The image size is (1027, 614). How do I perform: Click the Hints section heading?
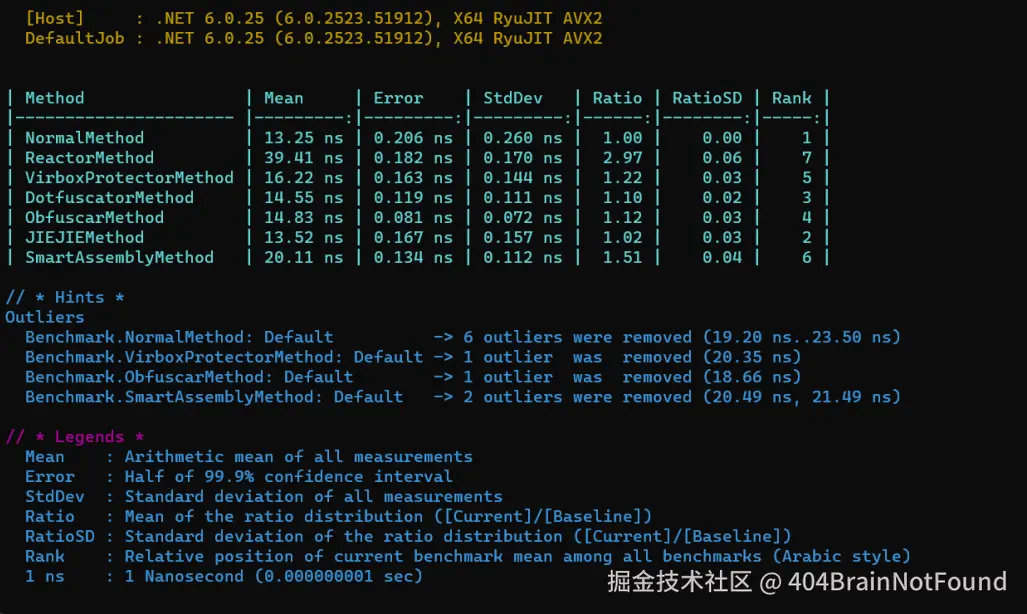65,297
